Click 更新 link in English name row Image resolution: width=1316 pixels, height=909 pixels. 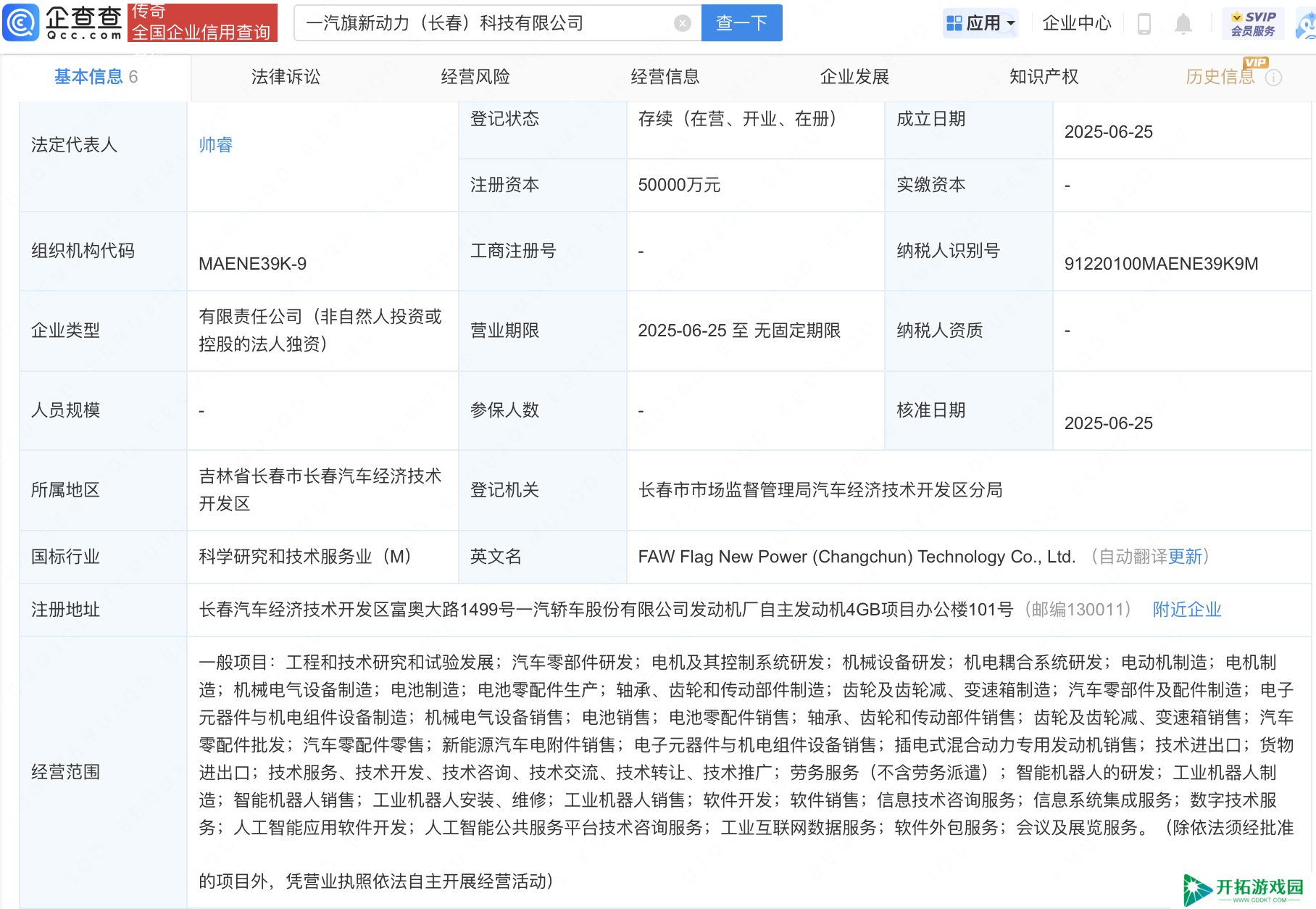click(x=1185, y=557)
